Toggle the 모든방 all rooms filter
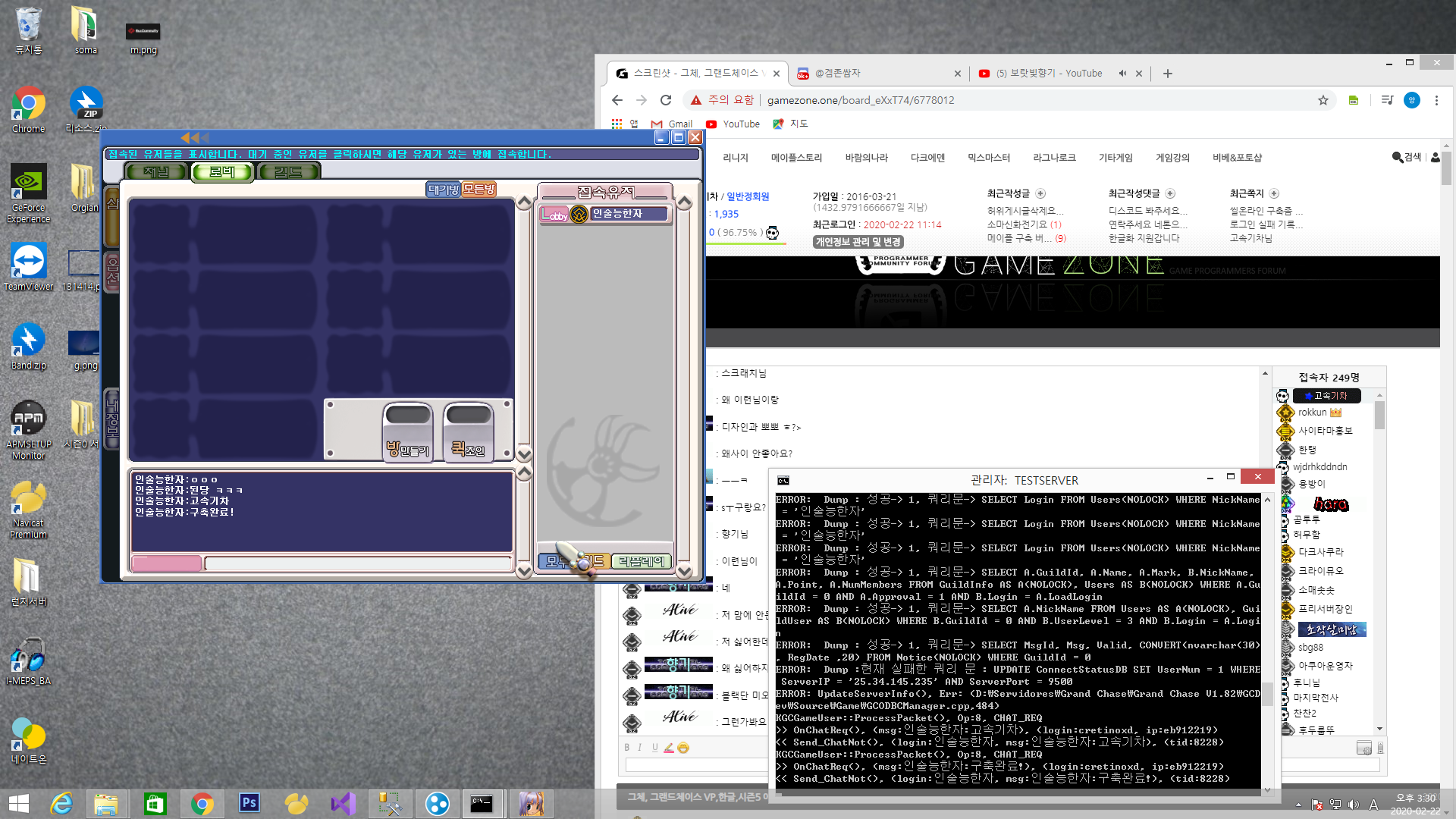The image size is (1456, 819). click(x=479, y=190)
